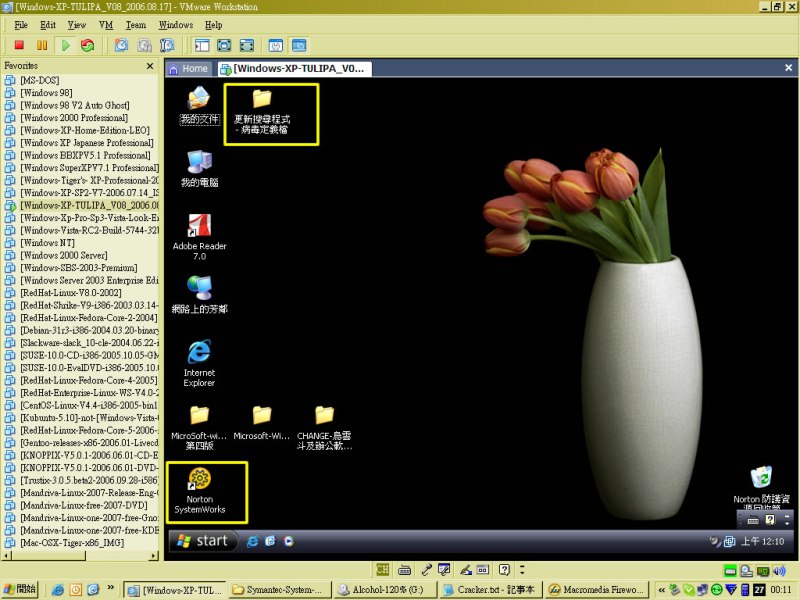Click the VMware sound device status icon
800x600 pixels.
pos(779,570)
